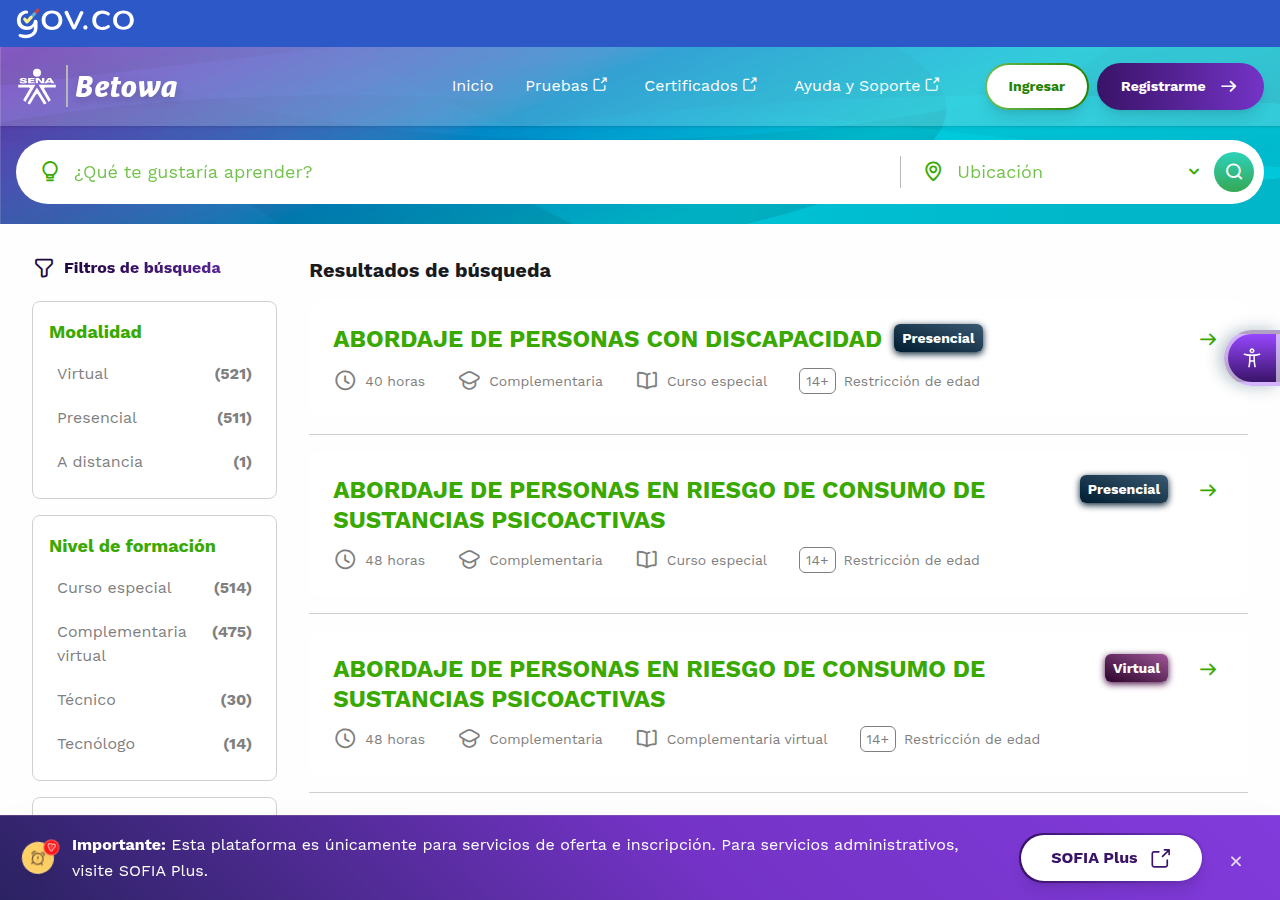This screenshot has height=900, width=1280.
Task: Click the book icon beside Complementaria virtual
Action: pyautogui.click(x=647, y=739)
